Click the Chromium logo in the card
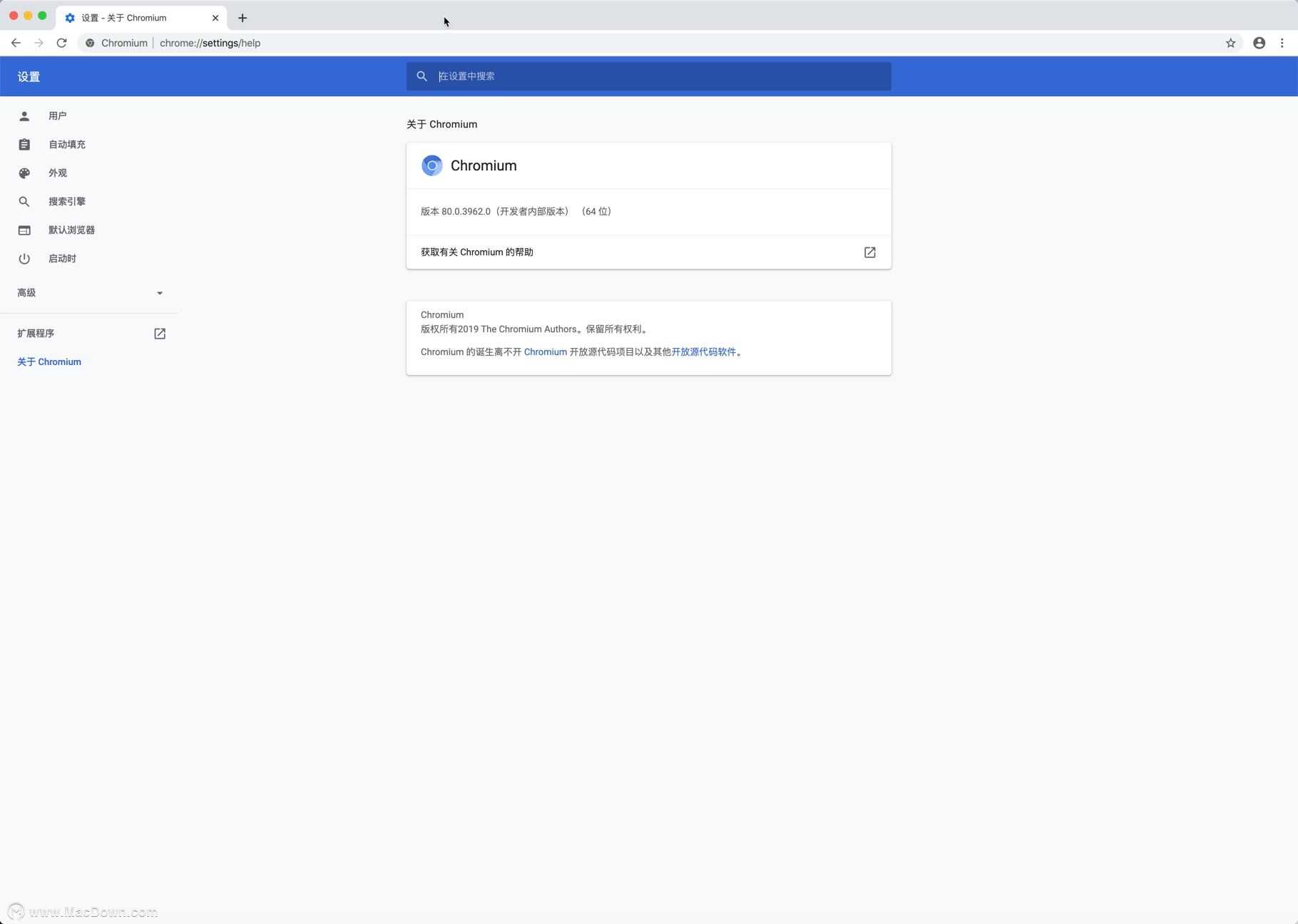The width and height of the screenshot is (1298, 924). tap(431, 165)
